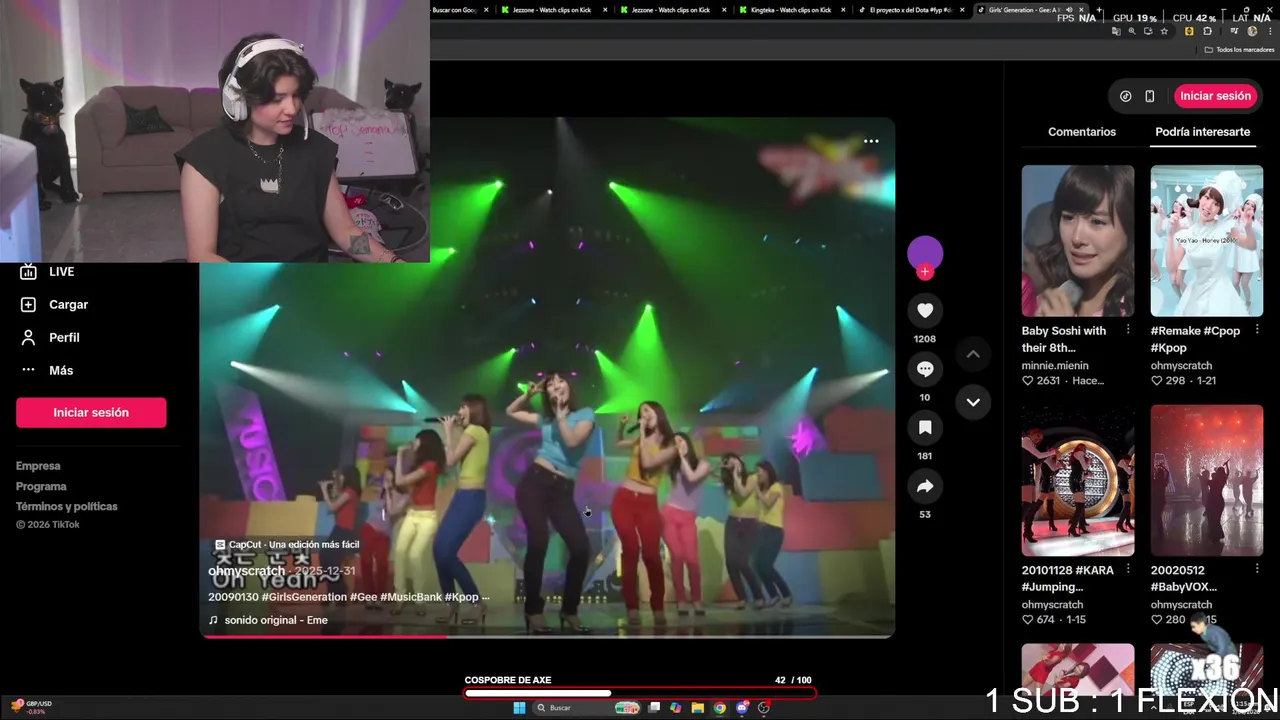Open sonido original - Eme sound link

pyautogui.click(x=268, y=620)
